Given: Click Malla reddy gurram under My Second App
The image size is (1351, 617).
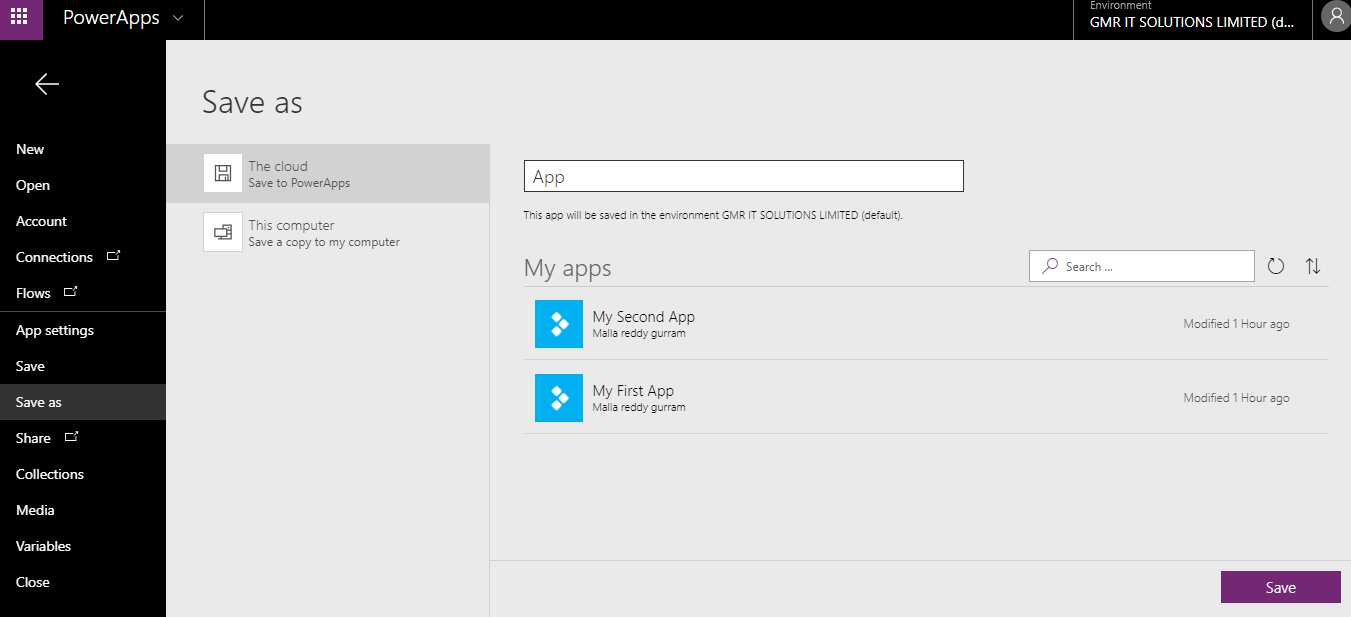Looking at the screenshot, I should pyautogui.click(x=639, y=333).
